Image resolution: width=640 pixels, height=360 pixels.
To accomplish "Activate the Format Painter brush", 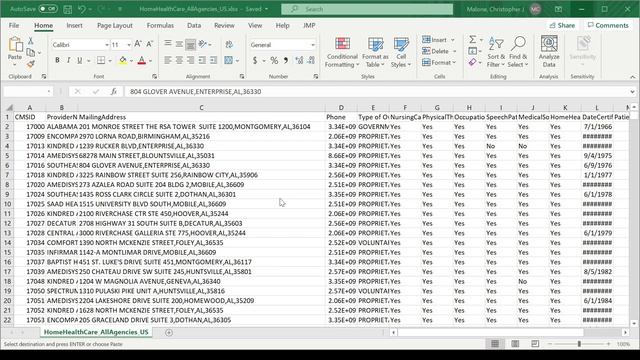I will click(31, 64).
